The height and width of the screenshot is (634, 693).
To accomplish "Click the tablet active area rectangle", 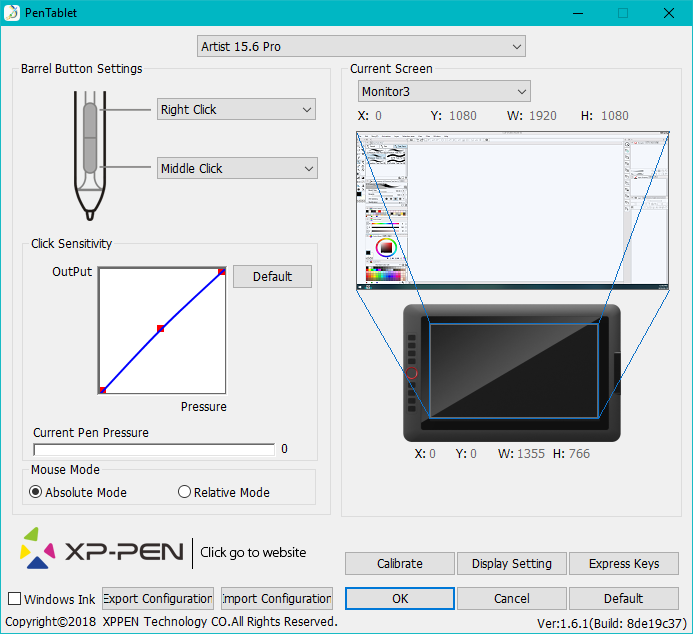I will click(514, 371).
